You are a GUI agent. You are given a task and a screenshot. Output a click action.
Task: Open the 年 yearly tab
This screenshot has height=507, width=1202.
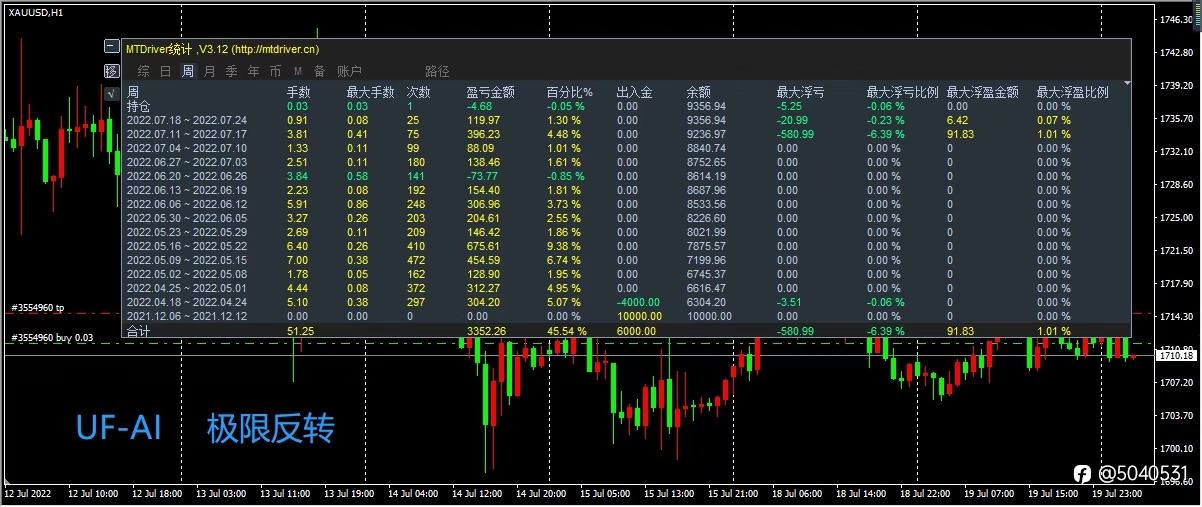pyautogui.click(x=253, y=71)
